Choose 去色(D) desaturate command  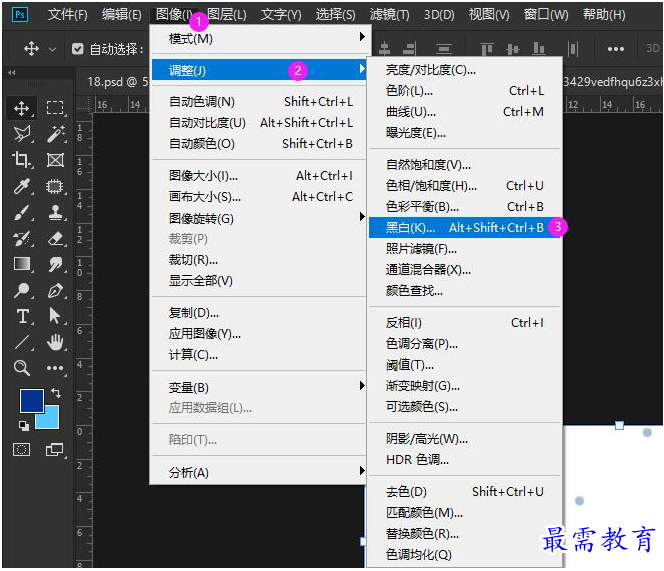click(x=465, y=491)
